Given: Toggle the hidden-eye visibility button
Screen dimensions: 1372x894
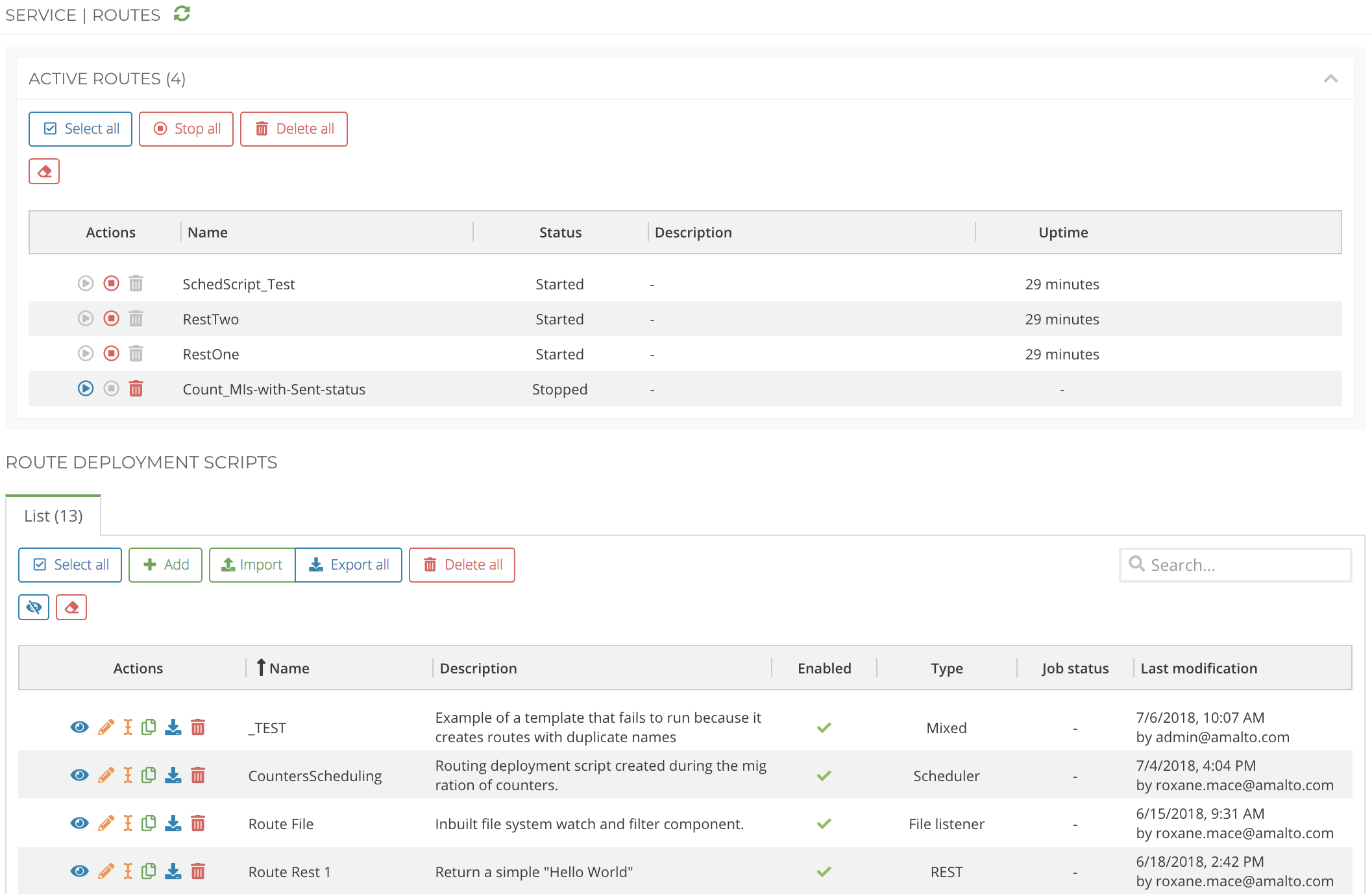Looking at the screenshot, I should click(x=34, y=607).
